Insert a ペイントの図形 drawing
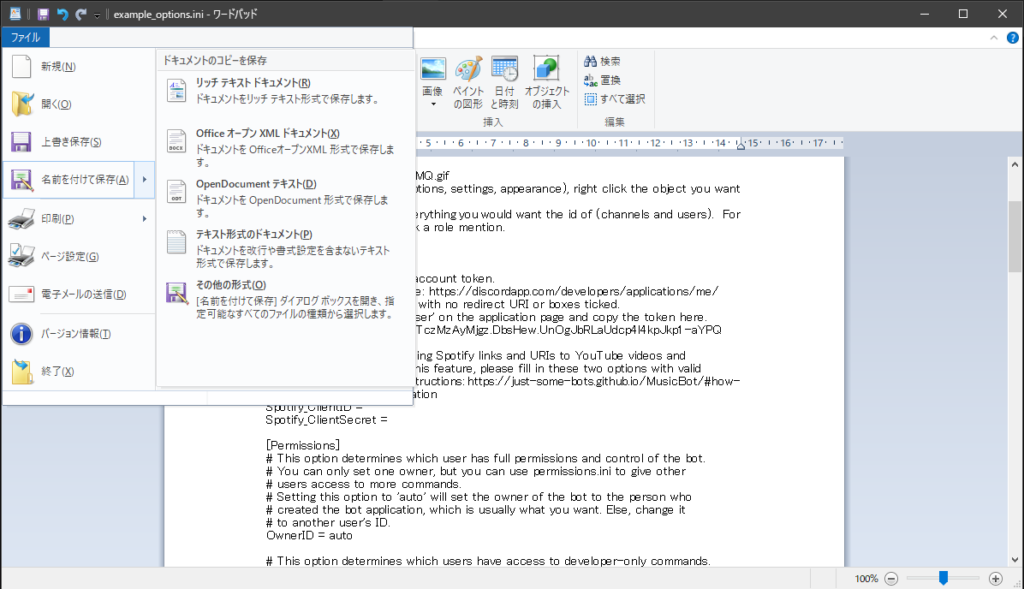1024x589 pixels. pyautogui.click(x=468, y=83)
